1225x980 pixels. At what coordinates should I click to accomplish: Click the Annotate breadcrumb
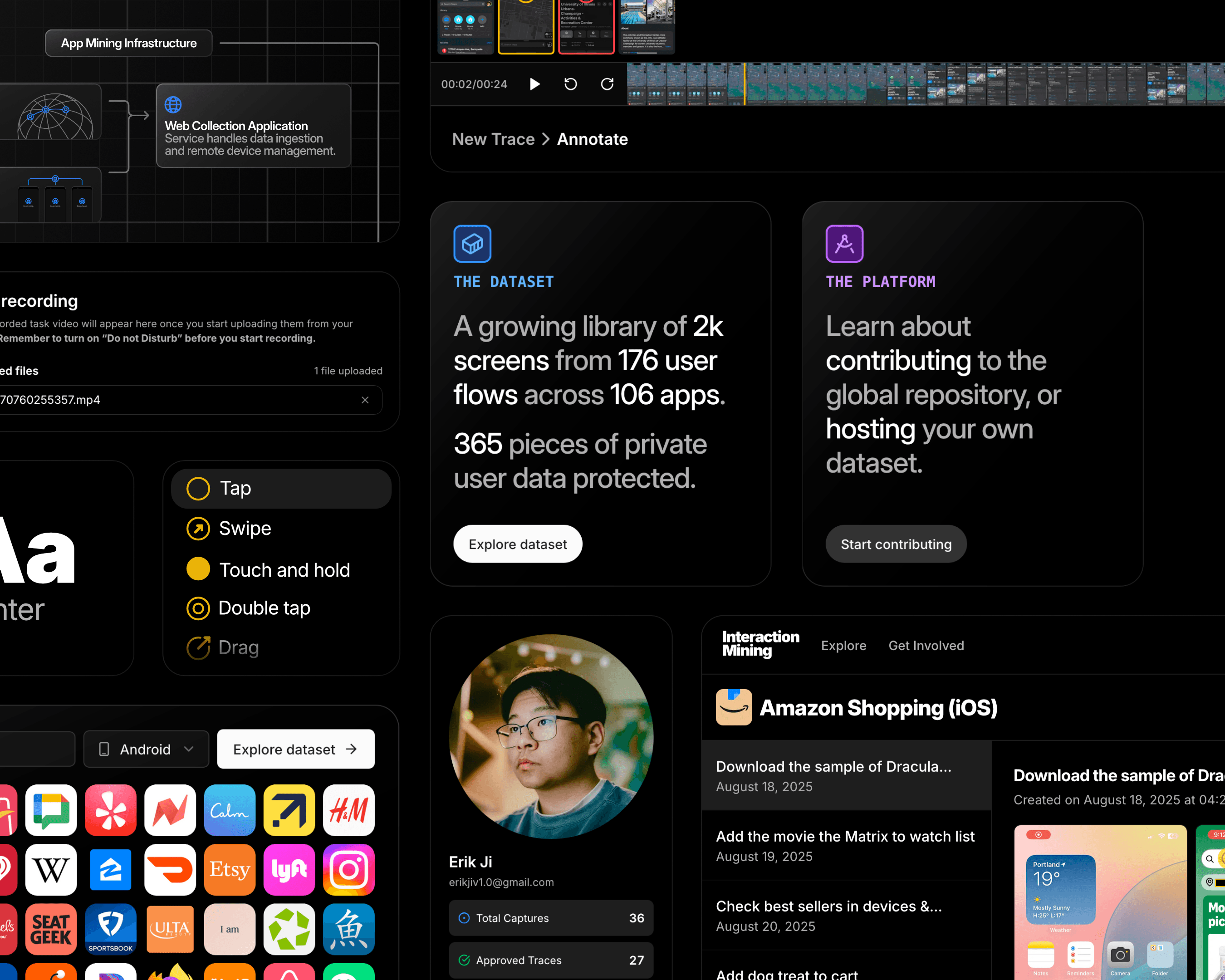coord(592,139)
